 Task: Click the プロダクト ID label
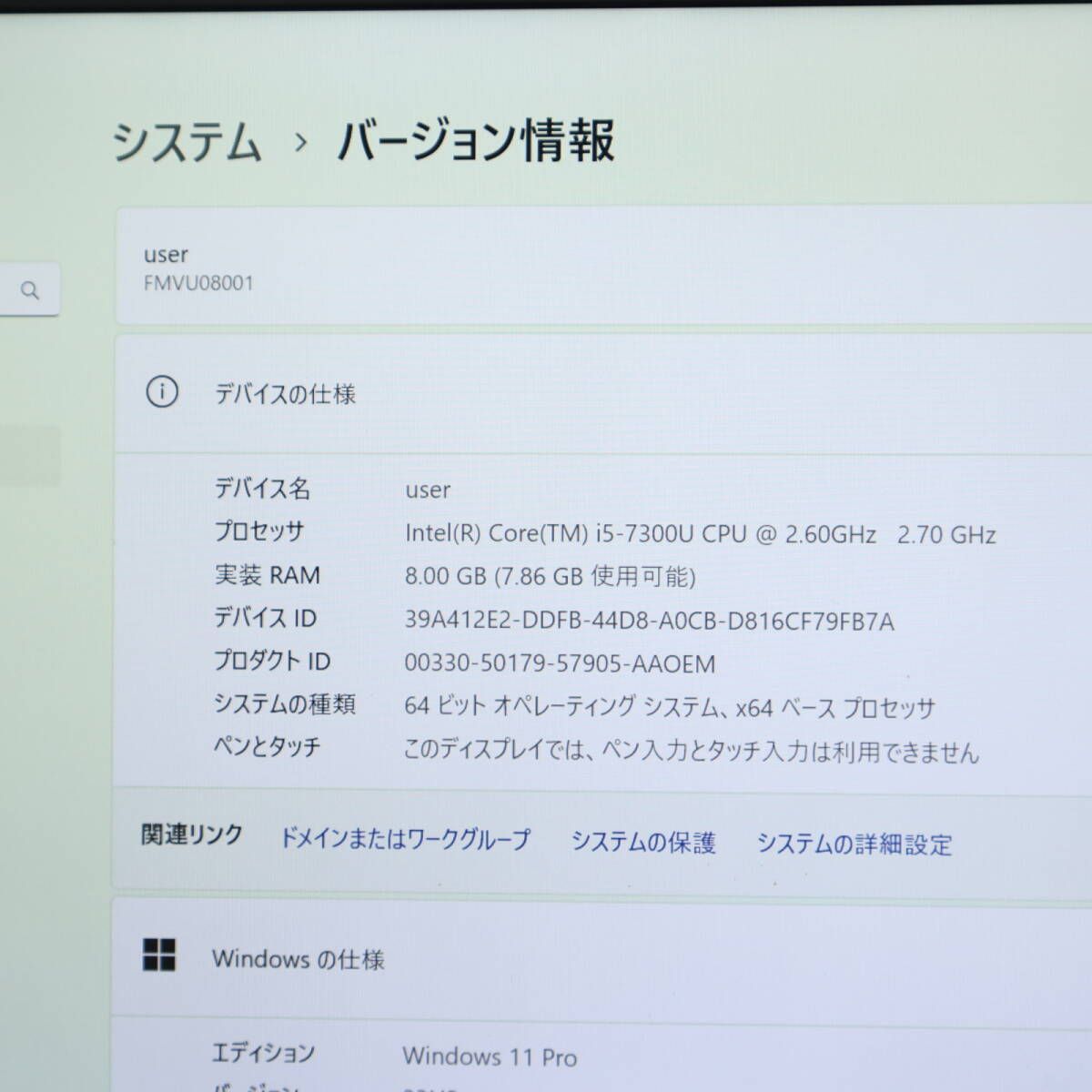pos(272,661)
